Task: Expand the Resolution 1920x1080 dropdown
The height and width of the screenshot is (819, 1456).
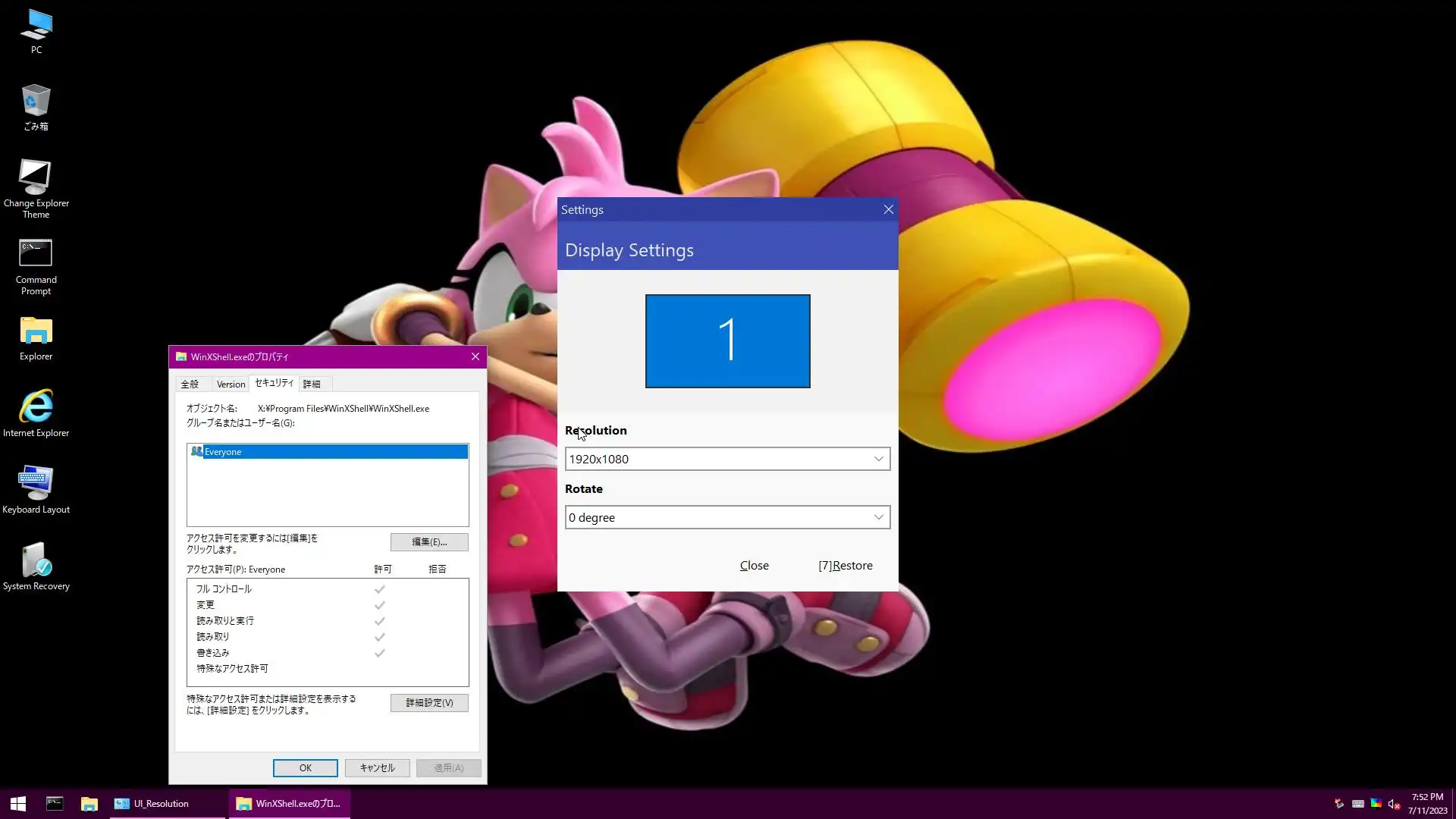Action: point(727,459)
